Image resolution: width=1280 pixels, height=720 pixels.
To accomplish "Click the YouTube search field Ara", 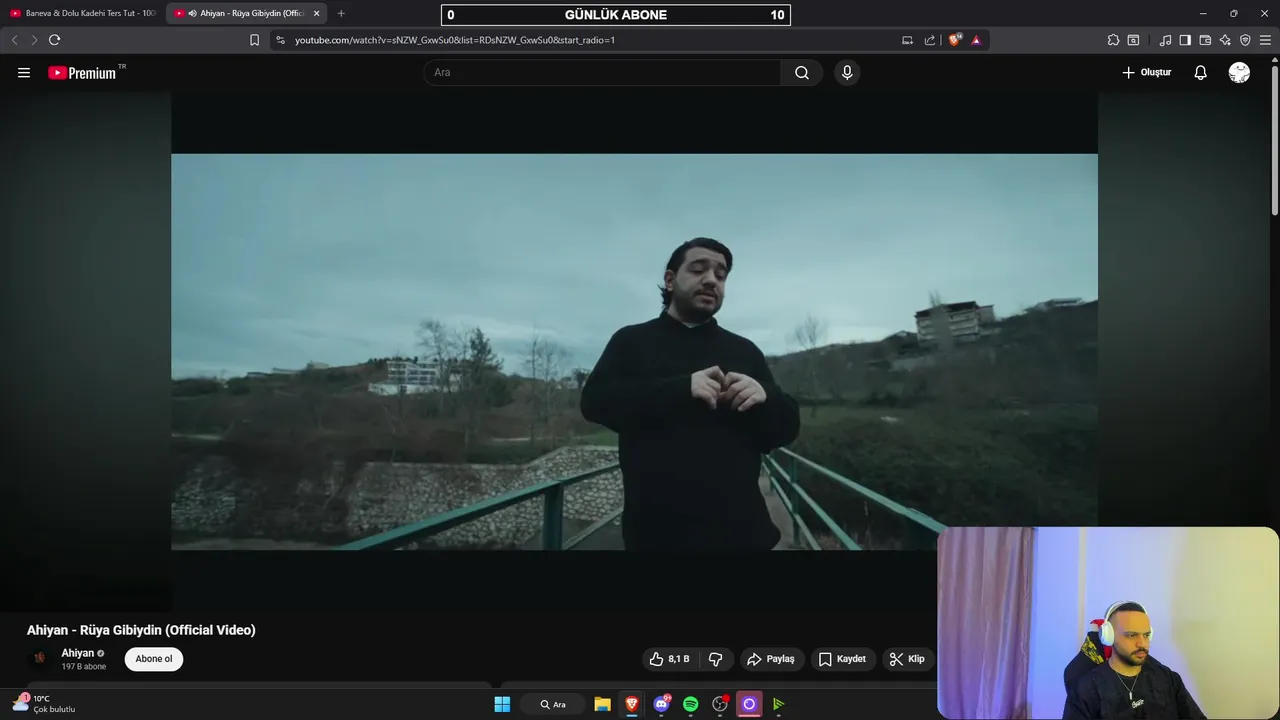I will [603, 73].
